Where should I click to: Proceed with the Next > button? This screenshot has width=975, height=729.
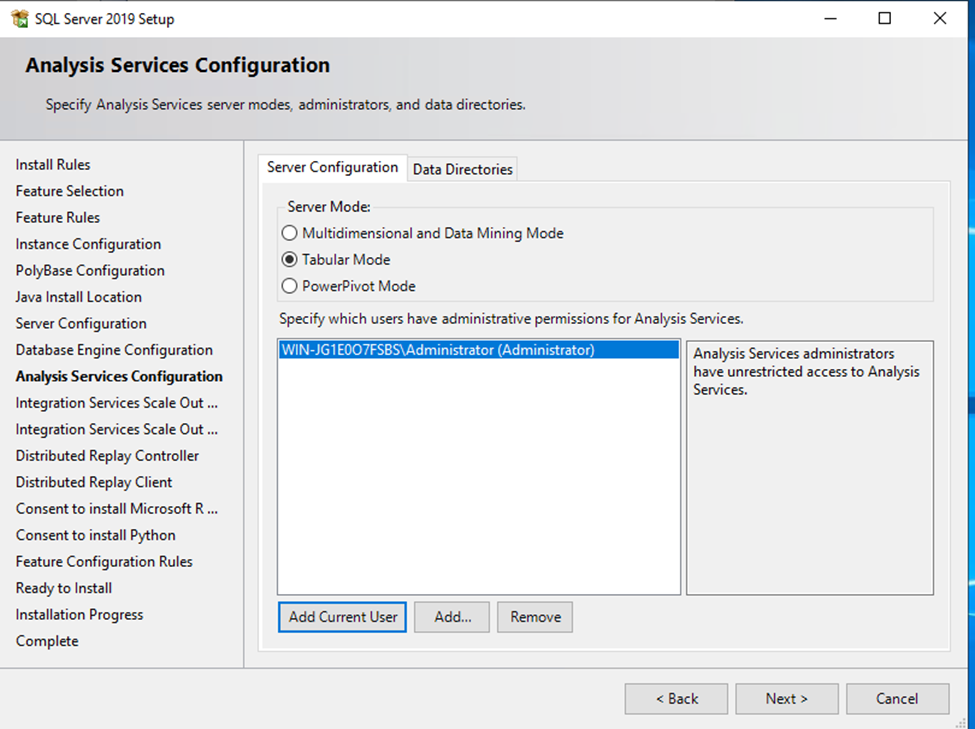[787, 699]
